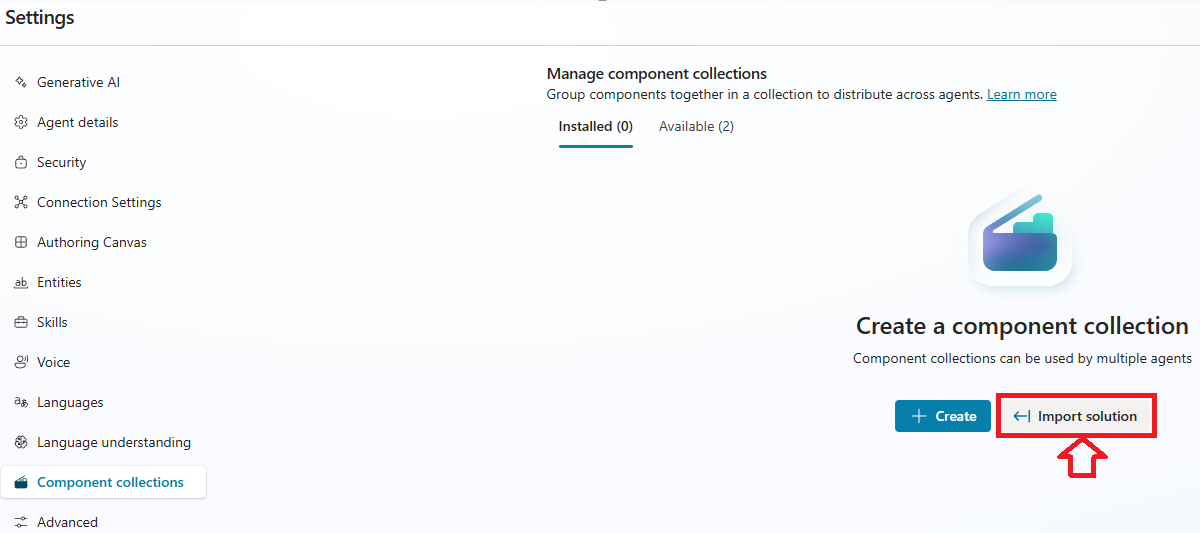Click the Authoring Canvas grid icon

click(x=20, y=242)
